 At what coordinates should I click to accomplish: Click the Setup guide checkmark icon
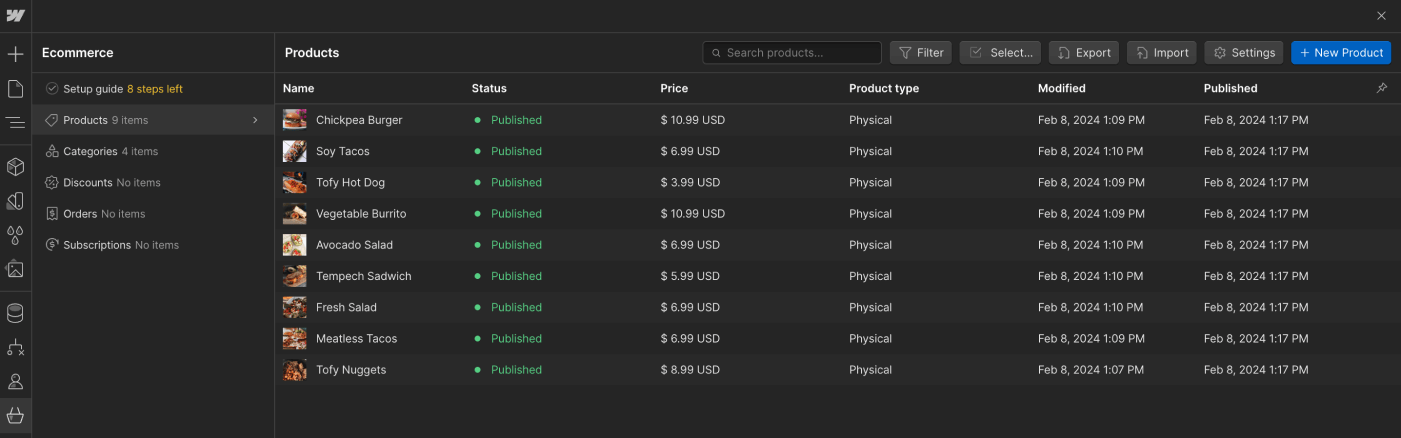(x=52, y=89)
